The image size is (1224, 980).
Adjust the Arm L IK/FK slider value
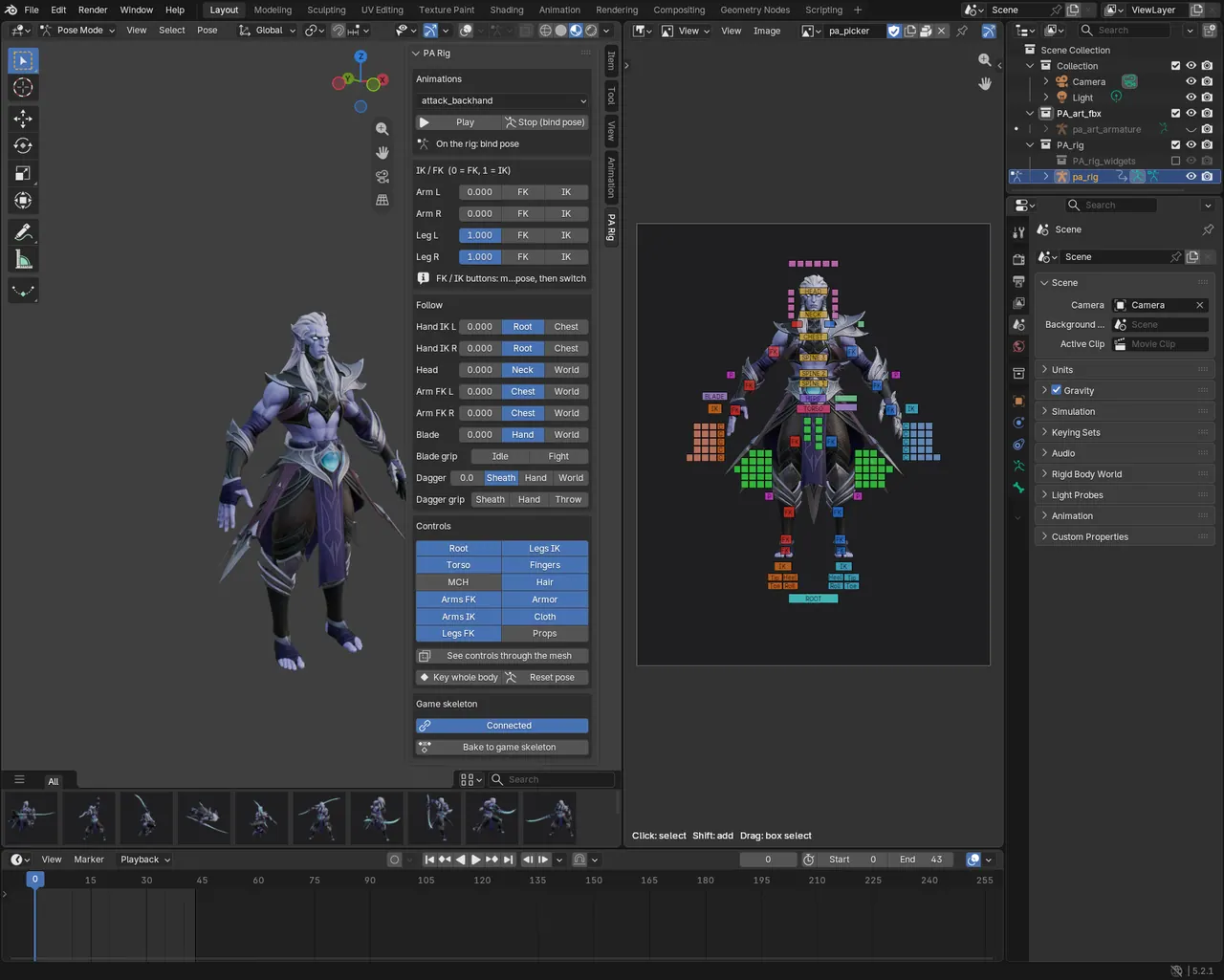click(x=480, y=192)
